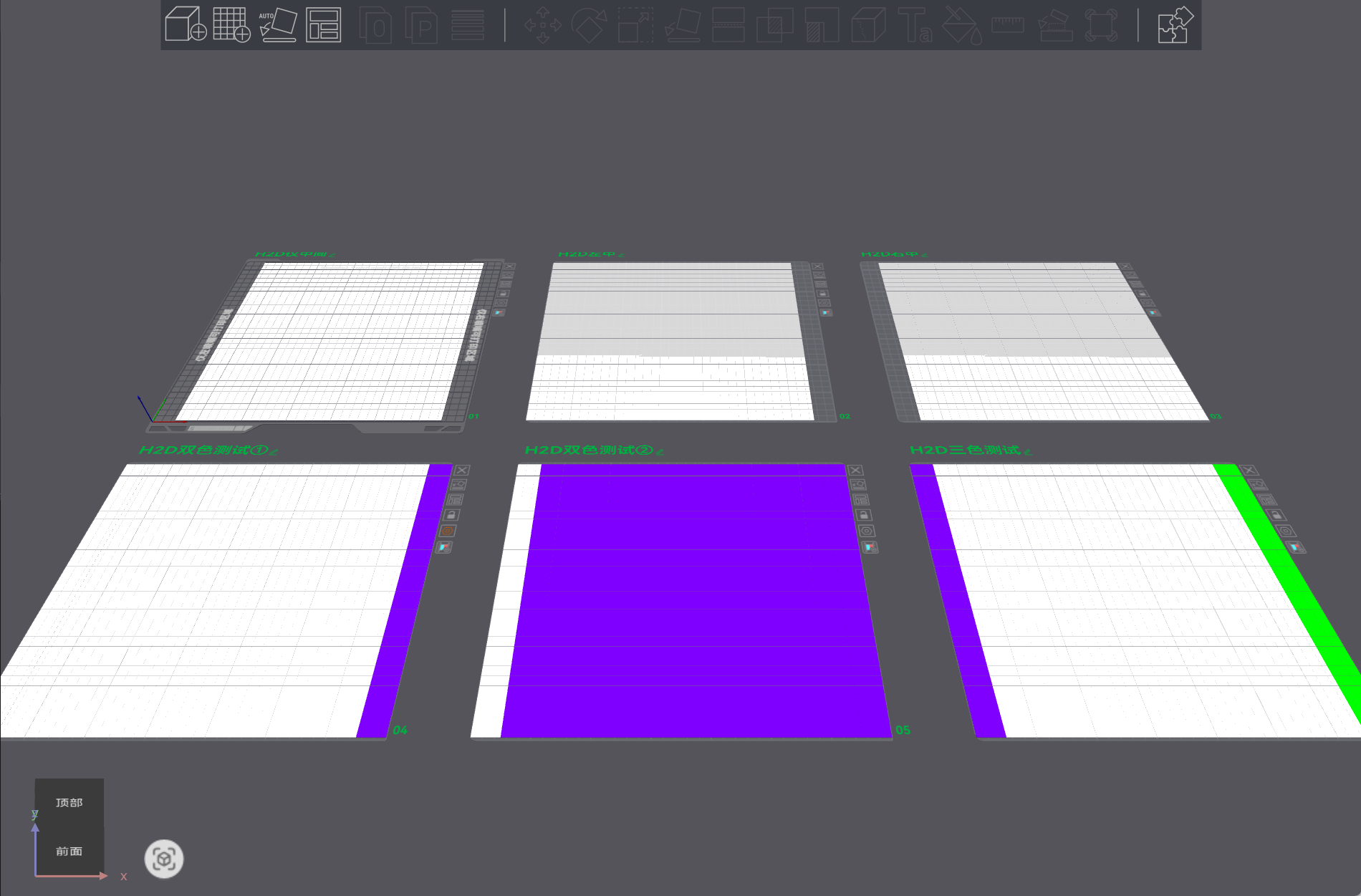
Task: Toggle the lock on H2D三色测试 plate
Action: coord(1276,515)
